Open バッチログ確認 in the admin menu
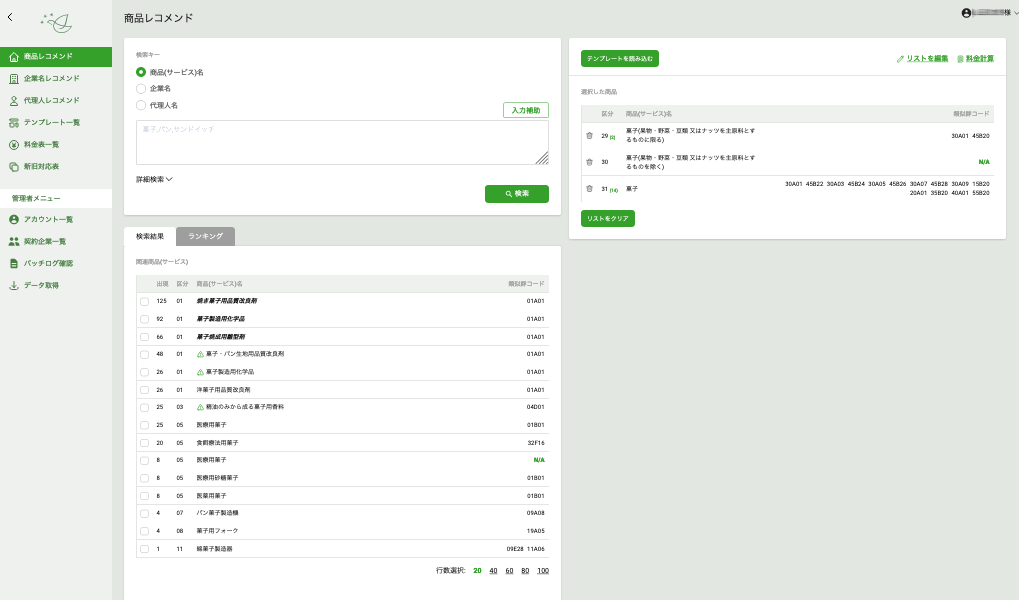This screenshot has height=600, width=1019. click(48, 263)
